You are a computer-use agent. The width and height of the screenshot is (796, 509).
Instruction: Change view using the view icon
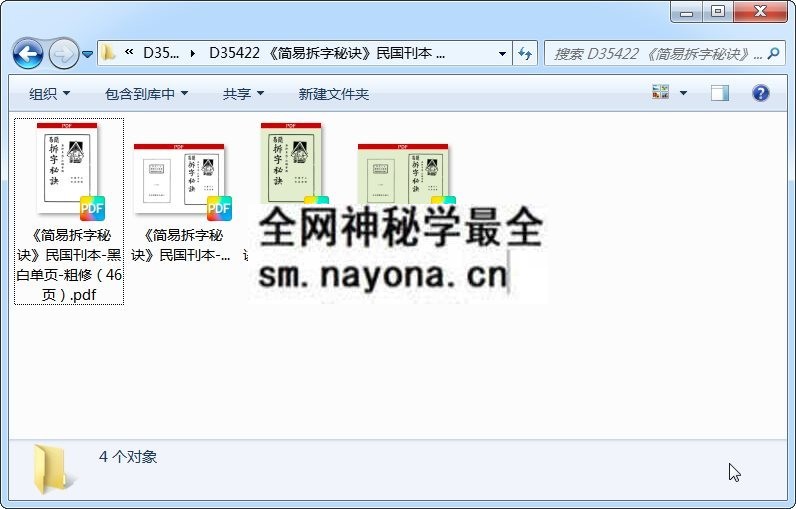click(660, 92)
